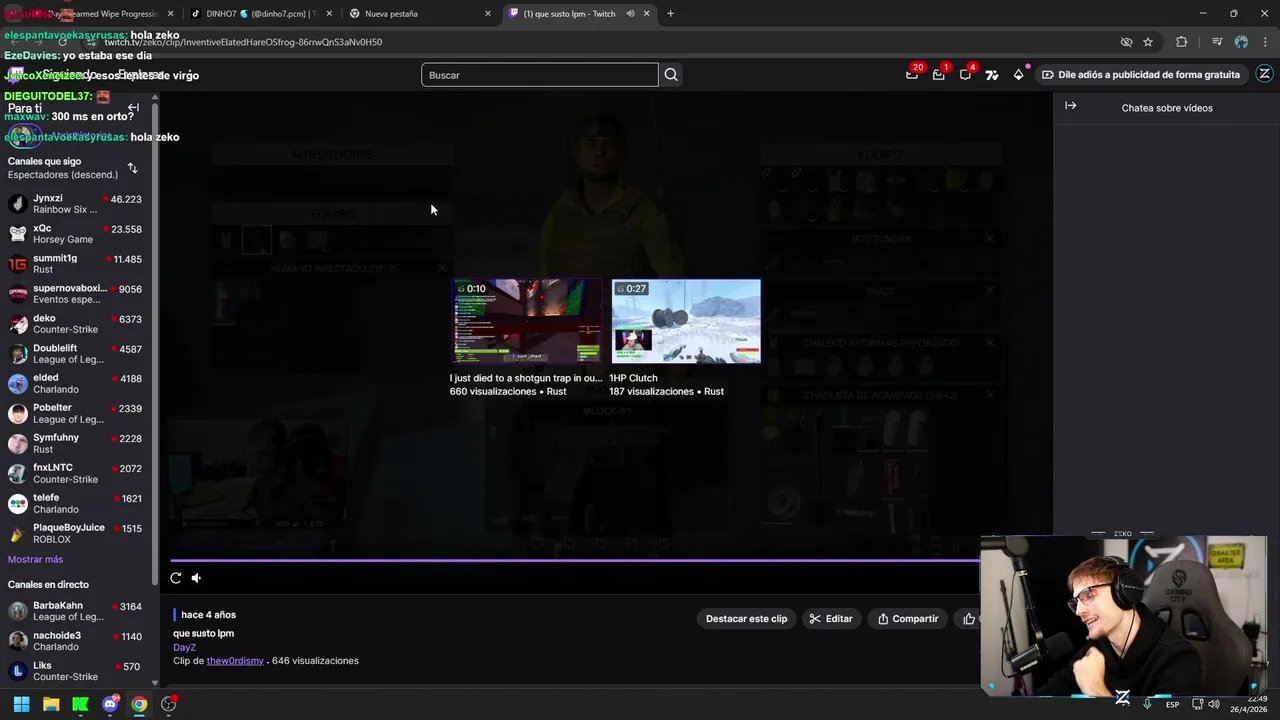Open deko channel in sidebar
This screenshot has height=720, width=1280.
click(x=76, y=324)
